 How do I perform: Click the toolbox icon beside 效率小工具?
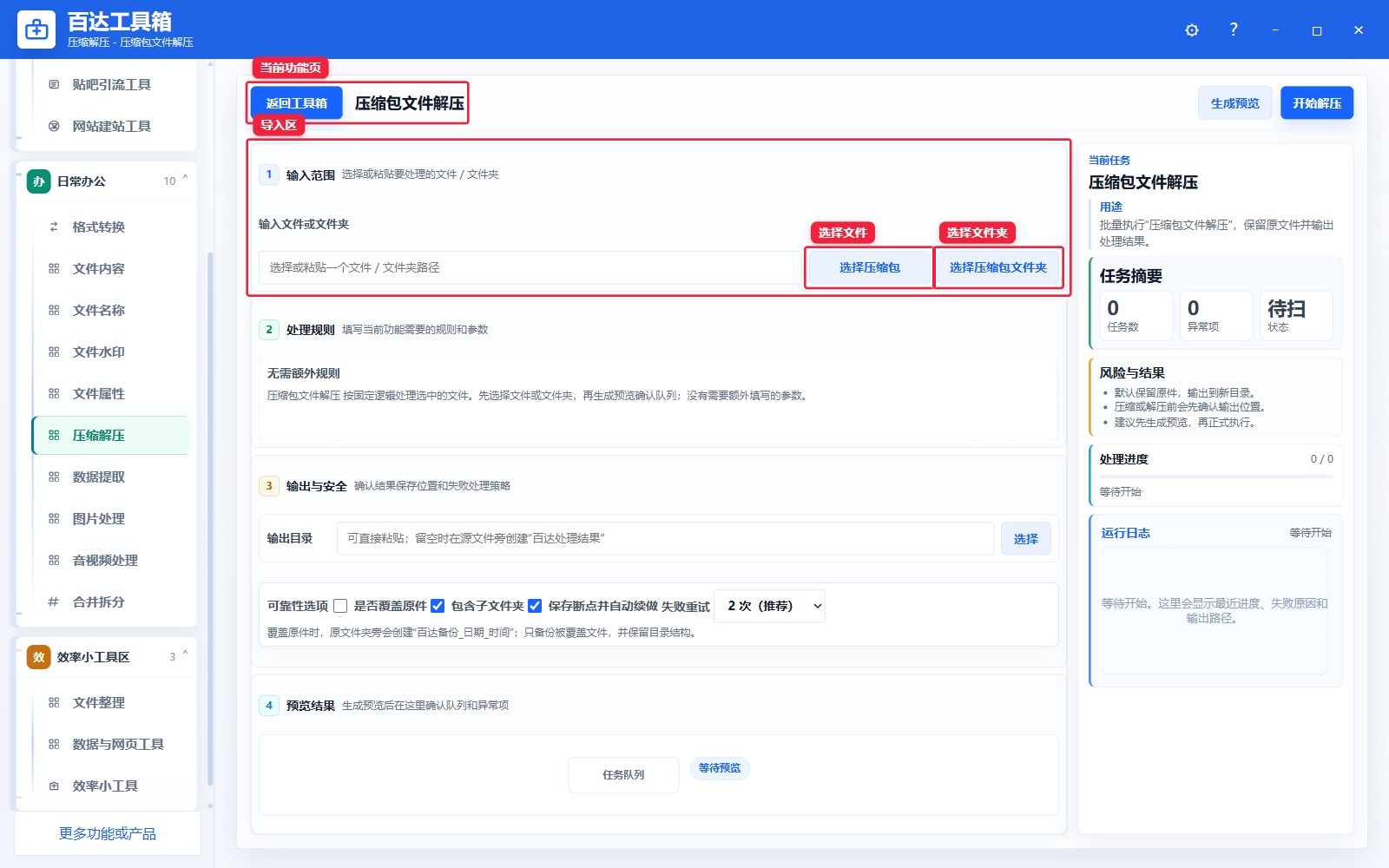(54, 786)
